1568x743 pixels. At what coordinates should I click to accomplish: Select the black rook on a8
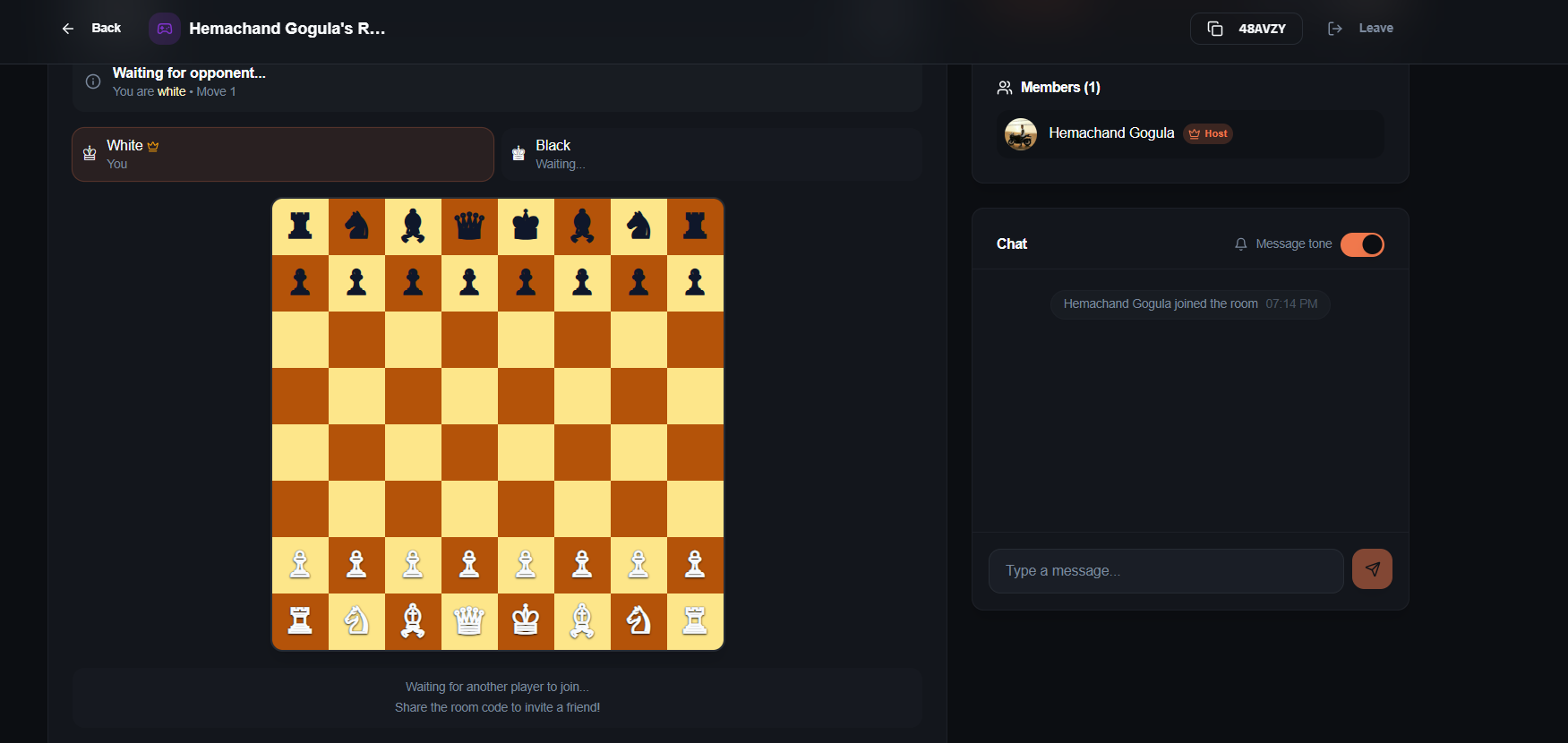[x=300, y=226]
